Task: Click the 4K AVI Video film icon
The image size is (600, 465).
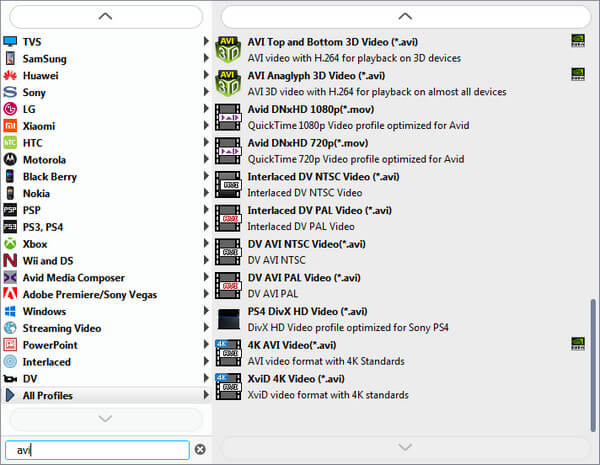Action: [x=228, y=353]
